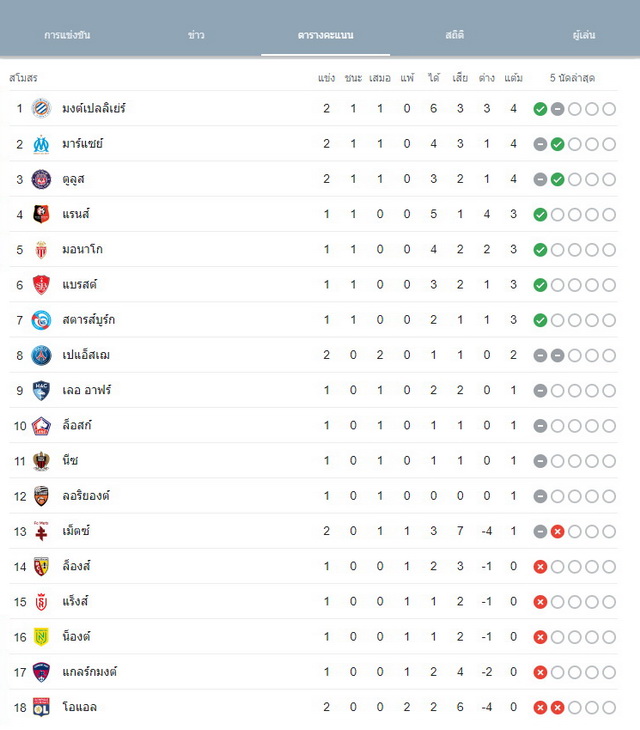
Task: Open the ตูลูส team link
Action: click(74, 179)
